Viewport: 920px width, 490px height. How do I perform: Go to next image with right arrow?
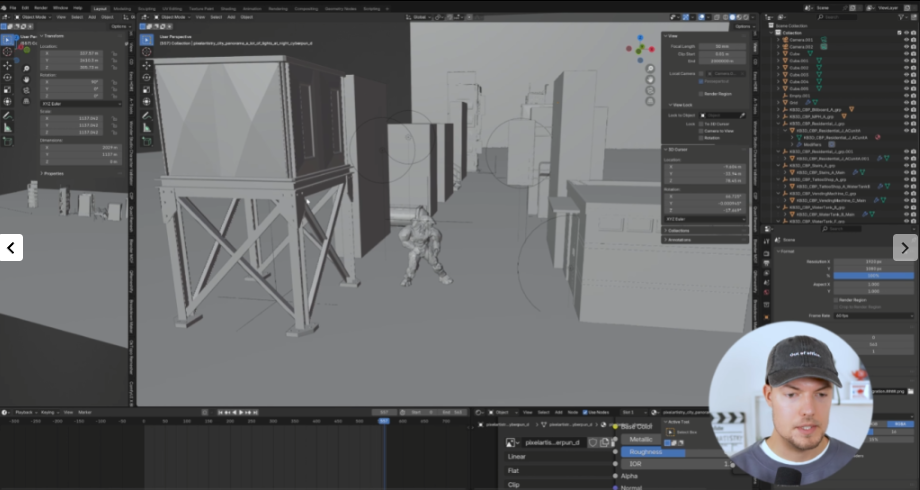click(x=904, y=248)
